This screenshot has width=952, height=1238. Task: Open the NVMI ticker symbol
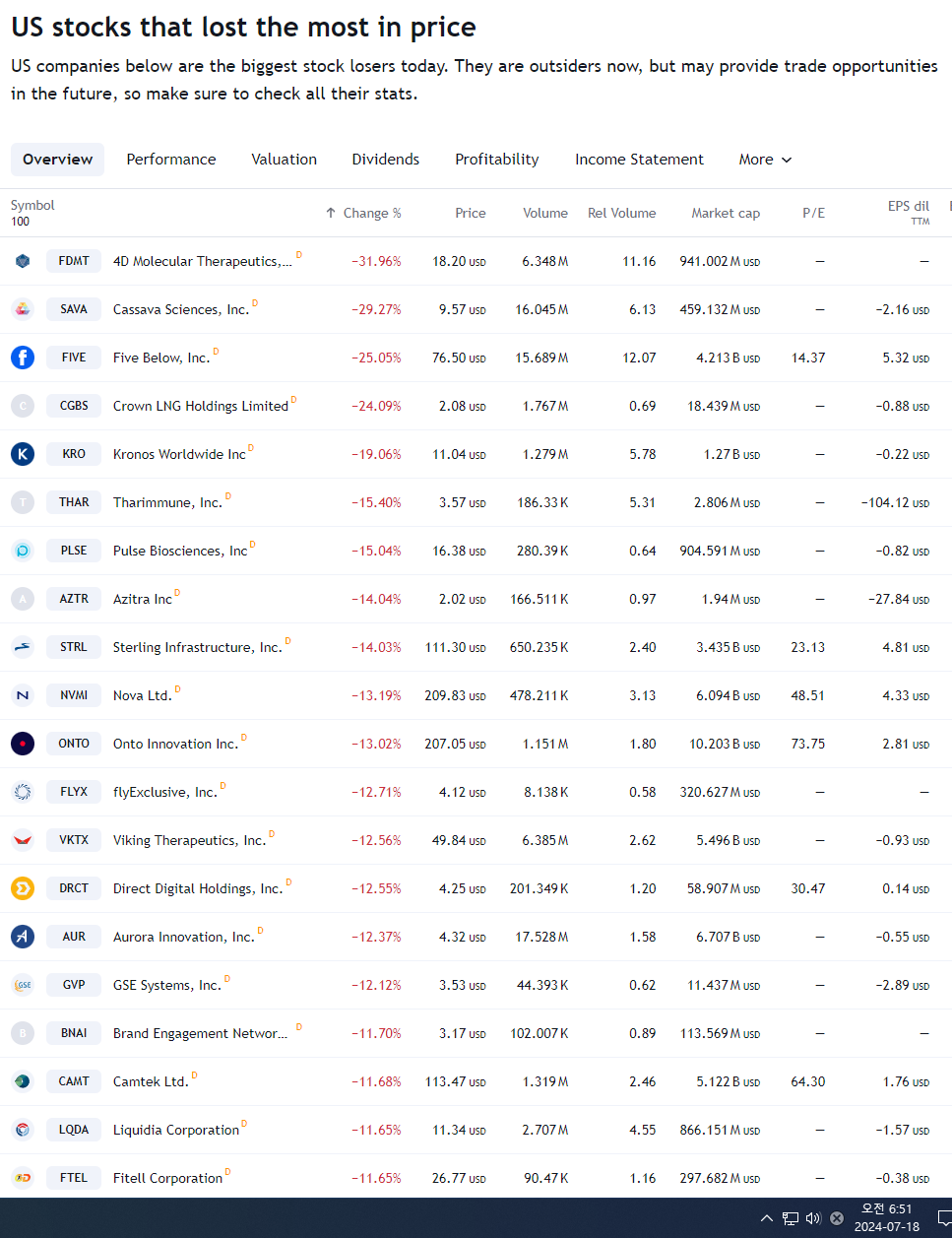[74, 695]
